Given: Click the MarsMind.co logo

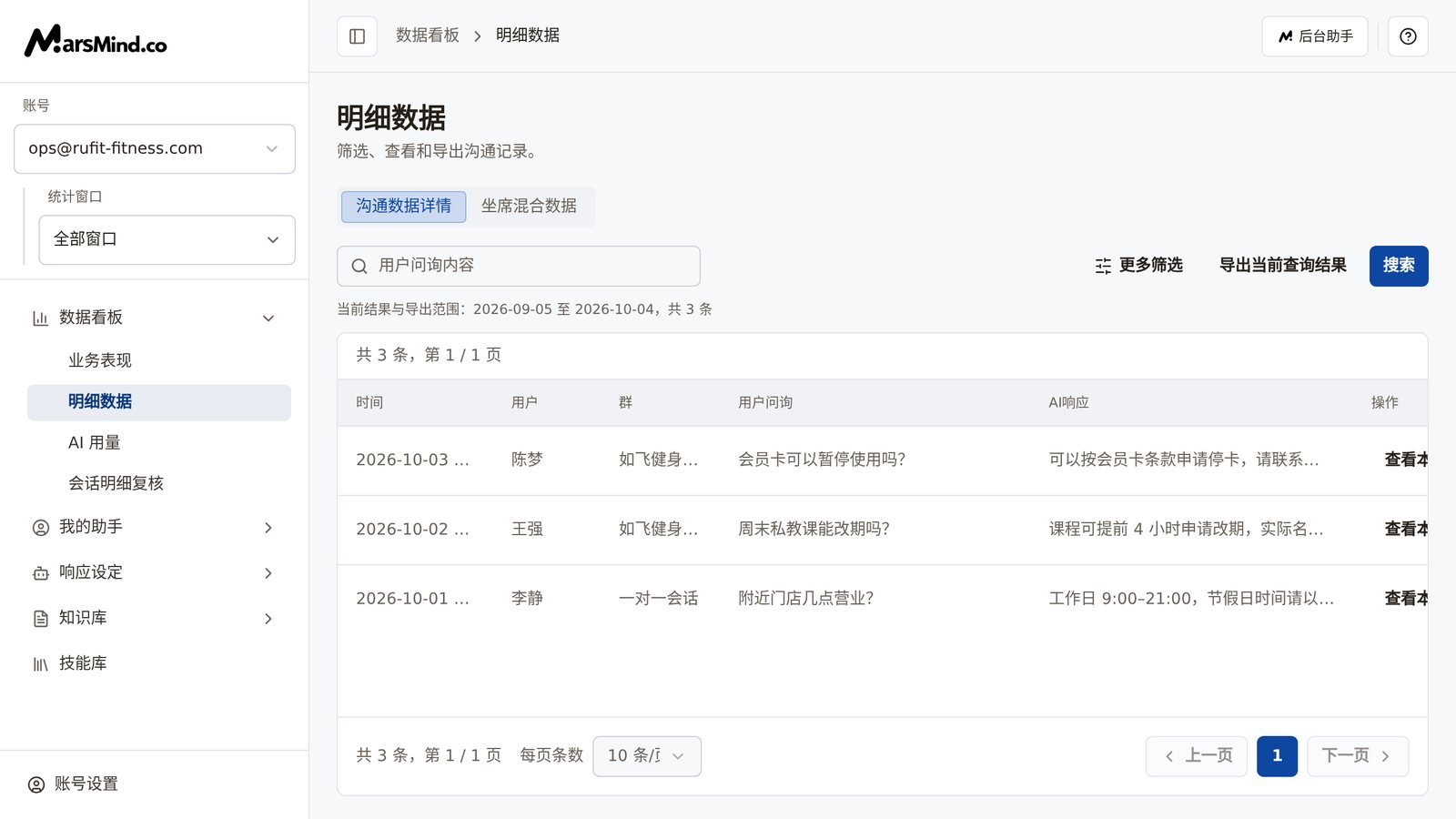Looking at the screenshot, I should 96,41.
